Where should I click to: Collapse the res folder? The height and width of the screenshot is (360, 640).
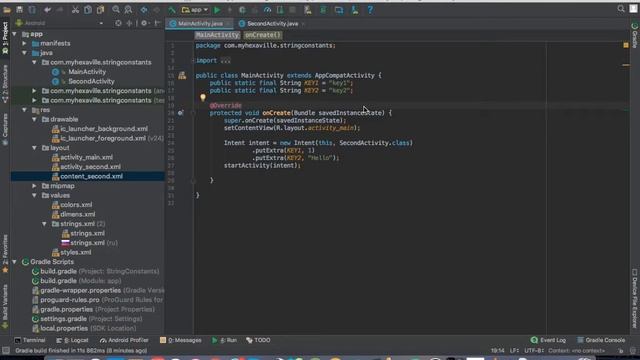(24, 110)
